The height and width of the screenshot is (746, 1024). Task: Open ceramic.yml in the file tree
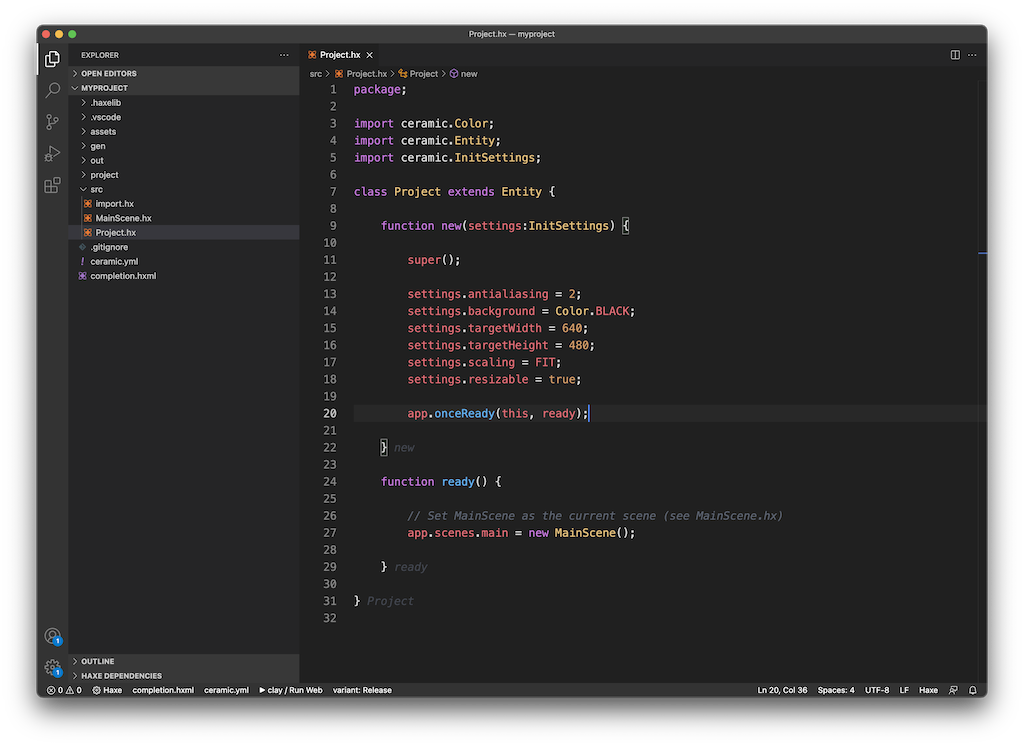coord(184,261)
